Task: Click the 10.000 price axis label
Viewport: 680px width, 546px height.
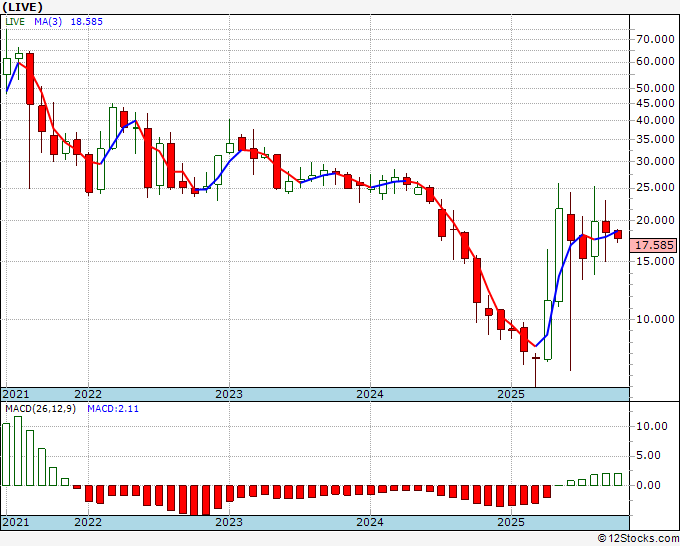Action: 655,319
